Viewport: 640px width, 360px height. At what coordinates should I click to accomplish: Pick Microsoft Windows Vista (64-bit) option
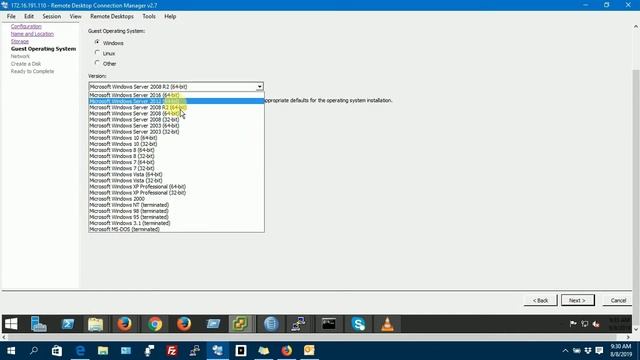pos(176,174)
